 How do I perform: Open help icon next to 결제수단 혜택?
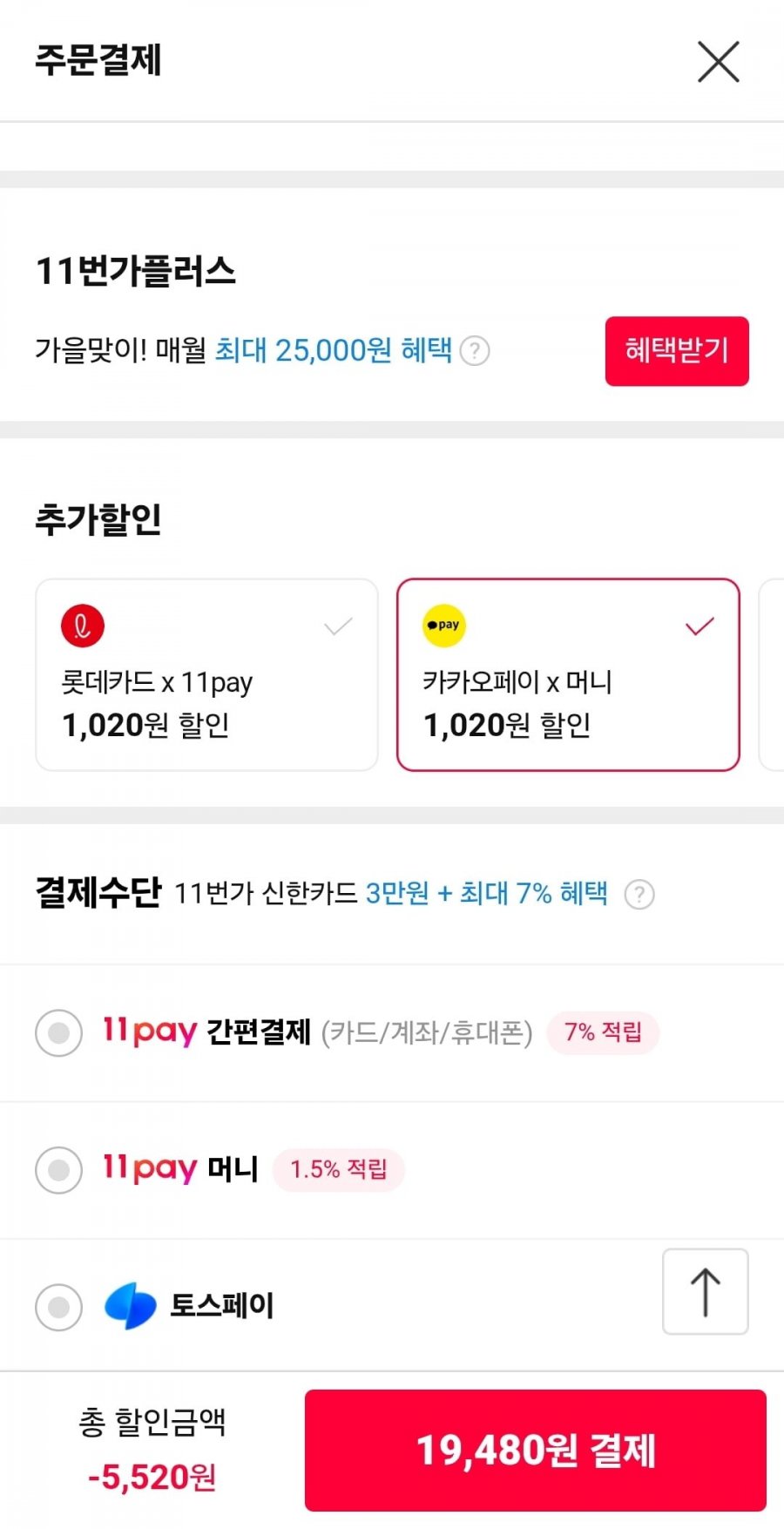click(x=639, y=894)
